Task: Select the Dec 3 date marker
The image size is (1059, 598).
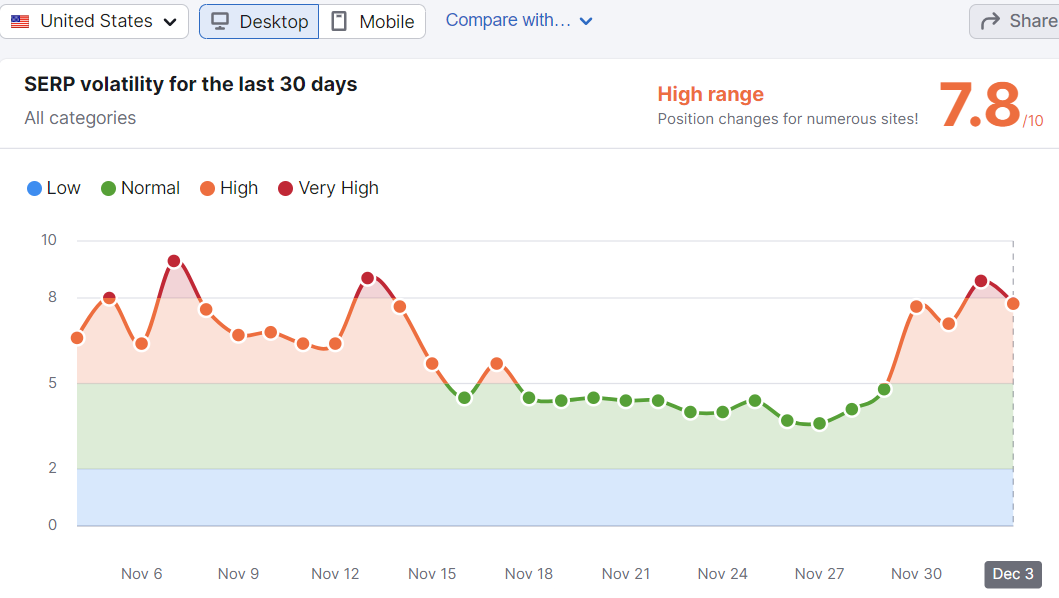Action: click(x=1013, y=573)
